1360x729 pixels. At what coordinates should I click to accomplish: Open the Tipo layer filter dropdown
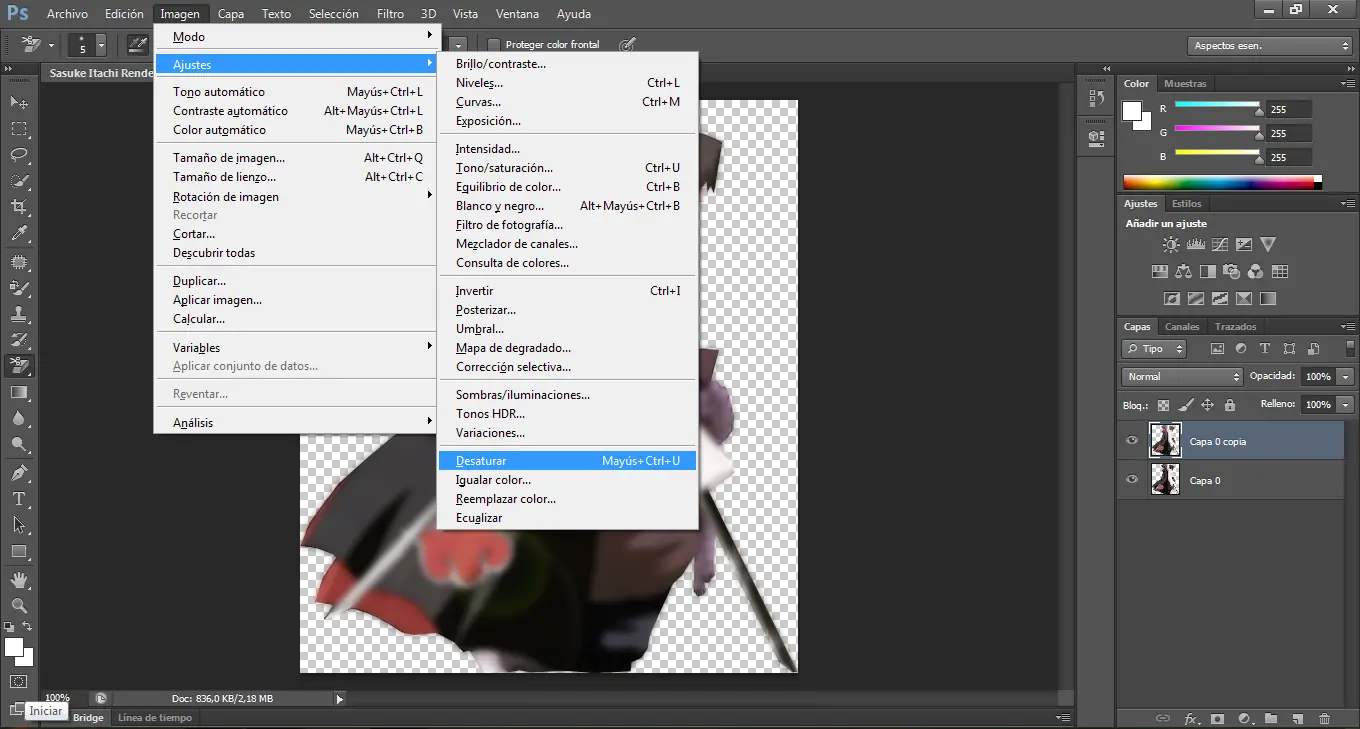click(x=1154, y=349)
